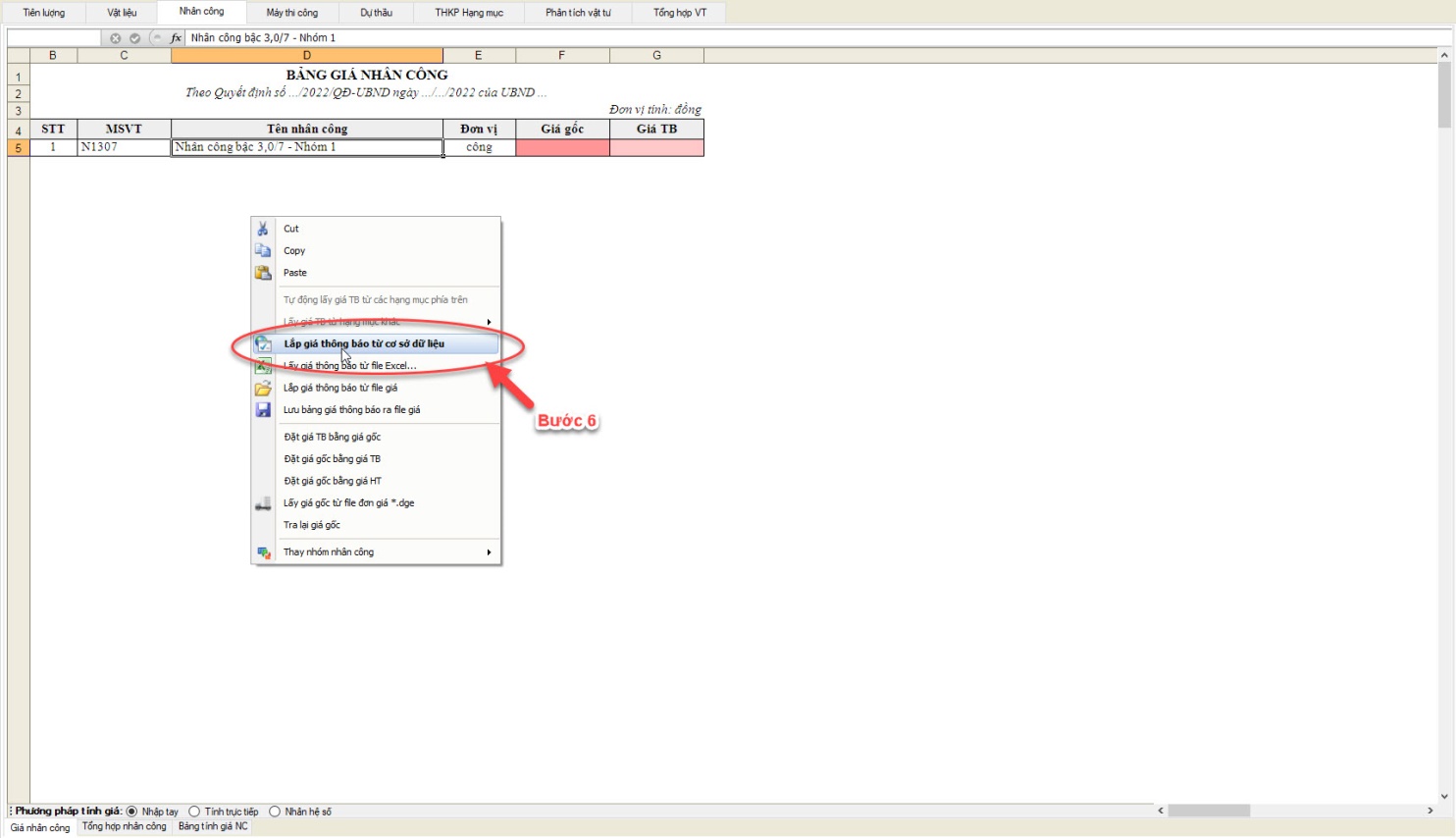Select the Nhân hệ số radio button
This screenshot has height=838, width=1456.
click(x=275, y=812)
